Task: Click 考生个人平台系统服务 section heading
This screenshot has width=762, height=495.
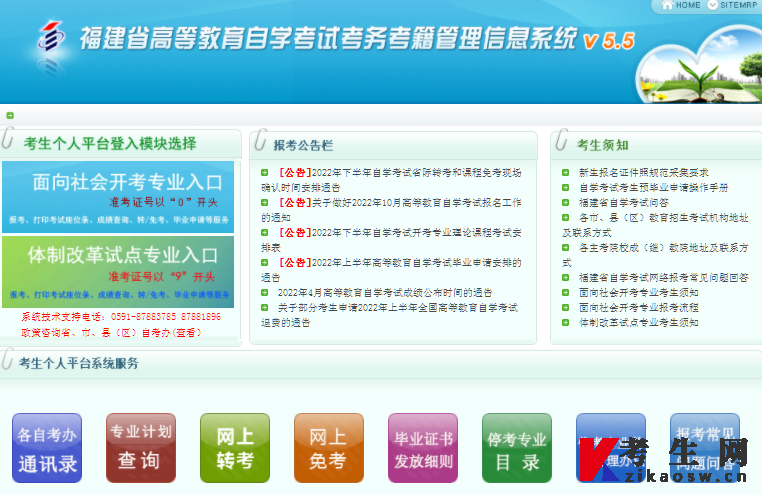Action: (79, 363)
